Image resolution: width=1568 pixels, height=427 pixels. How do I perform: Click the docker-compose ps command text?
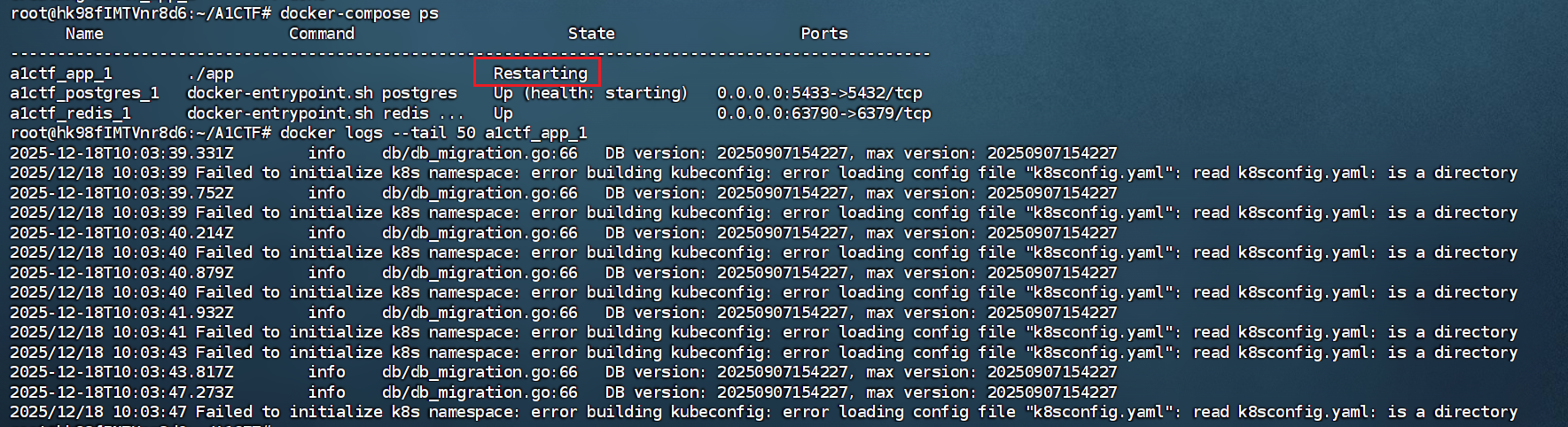[x=359, y=13]
